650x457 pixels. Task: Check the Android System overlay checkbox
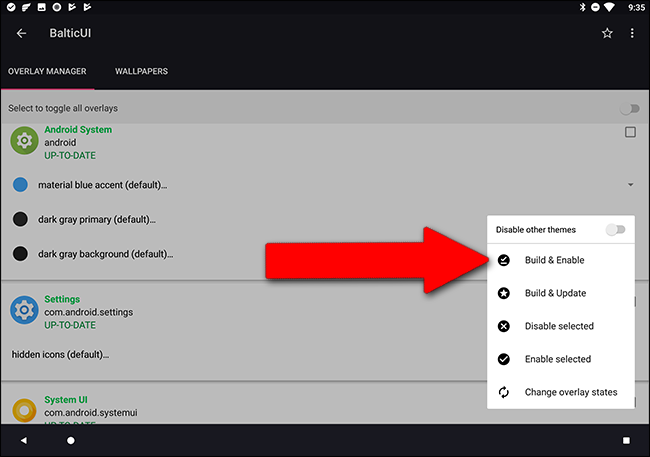(630, 132)
